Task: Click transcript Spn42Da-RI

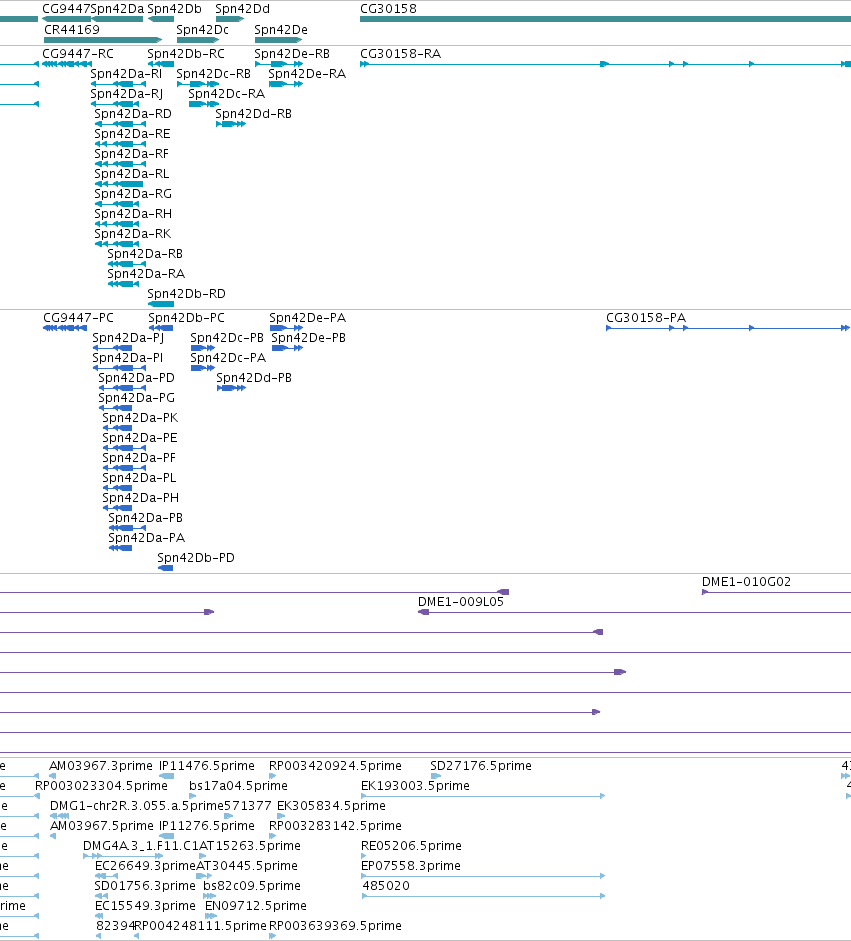Action: tap(126, 74)
